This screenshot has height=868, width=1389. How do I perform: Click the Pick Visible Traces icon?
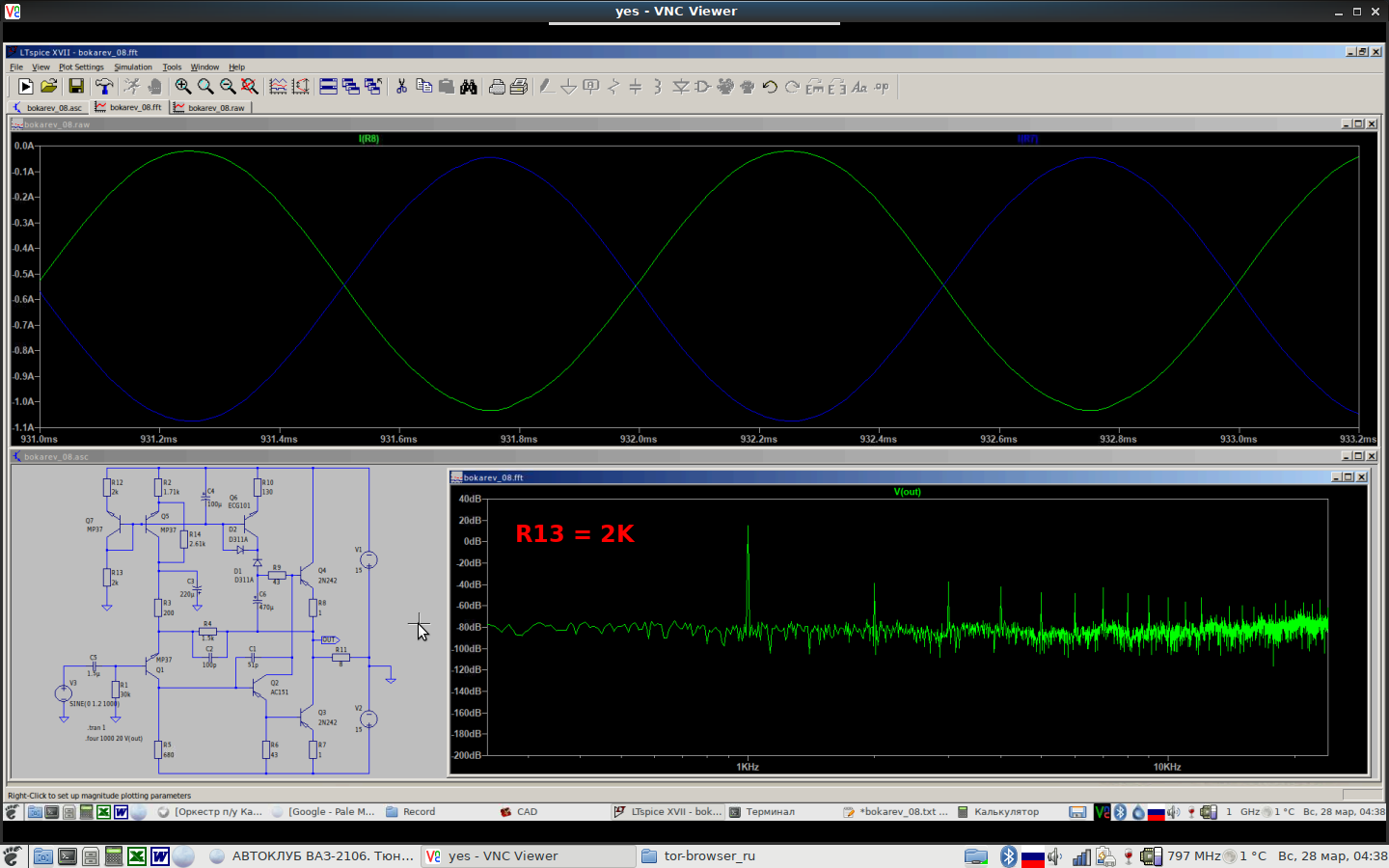pos(278,87)
